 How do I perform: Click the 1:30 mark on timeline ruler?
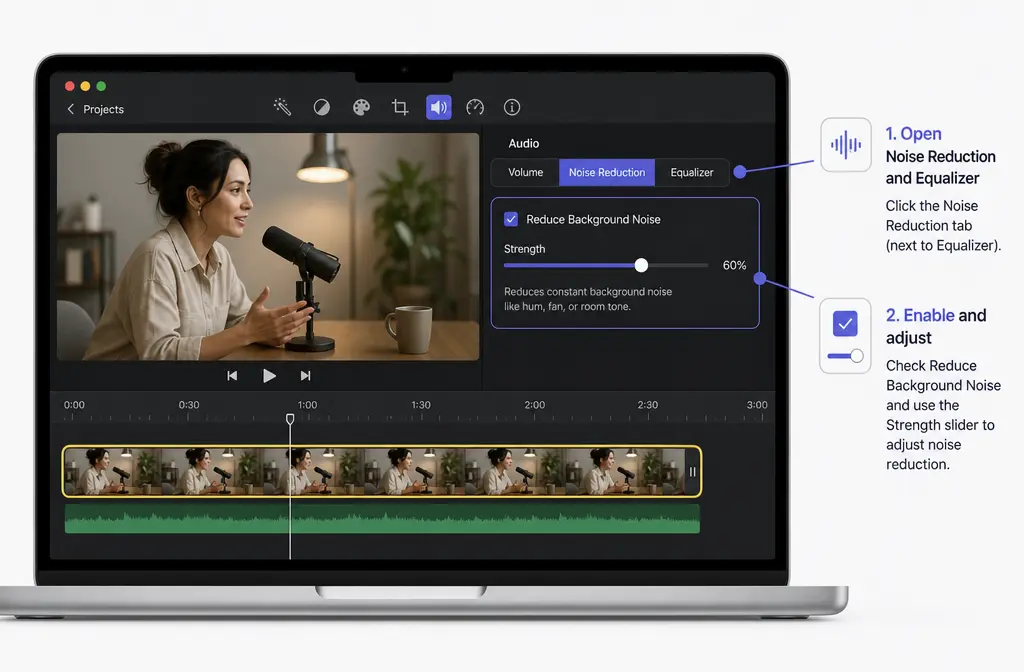[421, 405]
